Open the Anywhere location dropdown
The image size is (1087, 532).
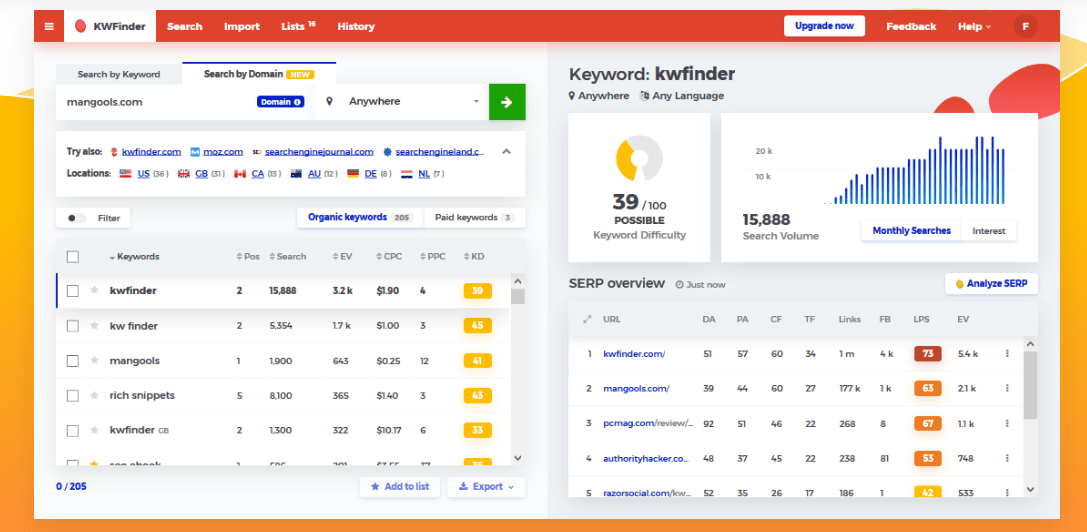pos(402,102)
